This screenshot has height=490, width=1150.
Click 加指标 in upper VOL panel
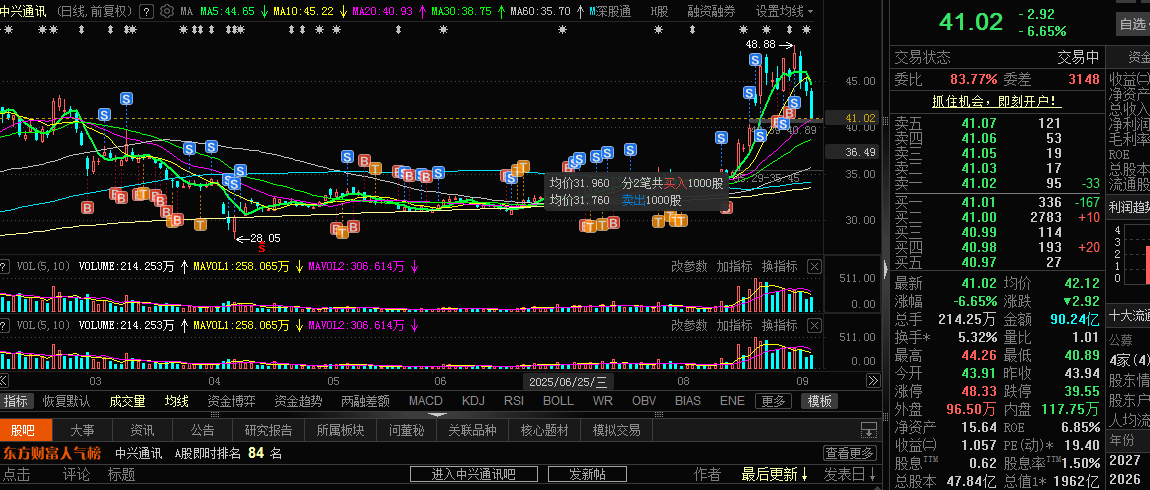(x=735, y=266)
